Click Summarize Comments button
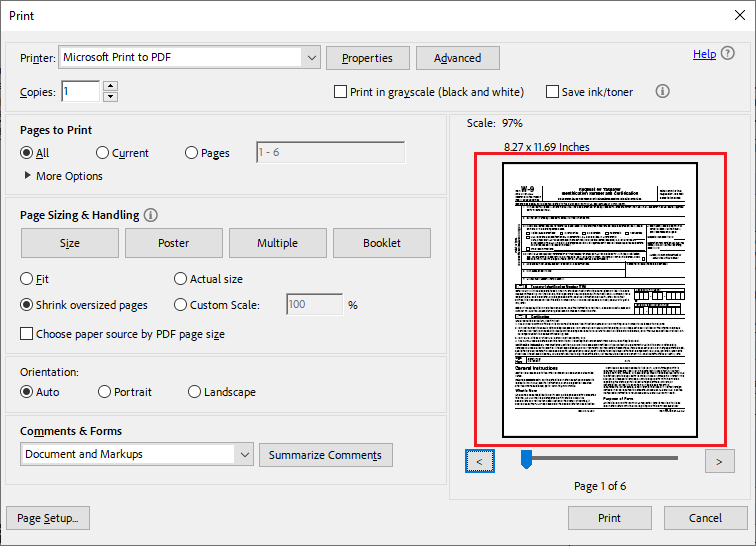This screenshot has width=756, height=546. [x=326, y=455]
